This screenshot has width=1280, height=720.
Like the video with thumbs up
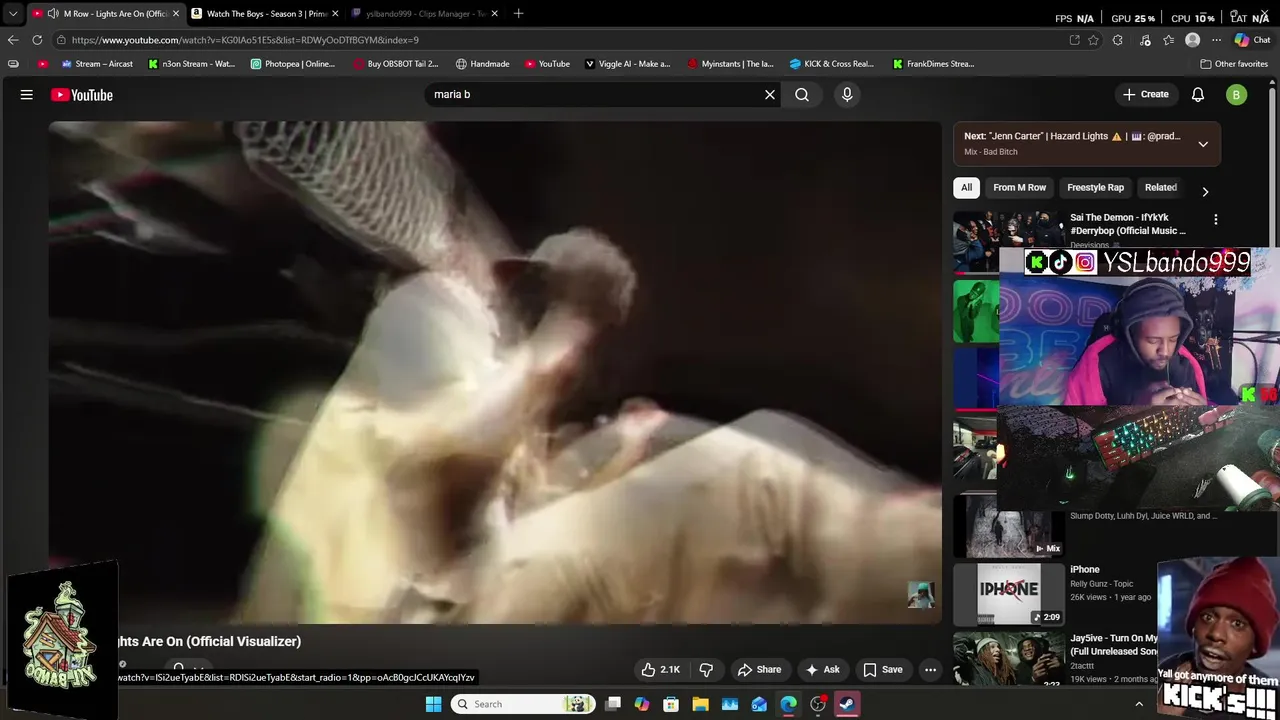coord(660,670)
